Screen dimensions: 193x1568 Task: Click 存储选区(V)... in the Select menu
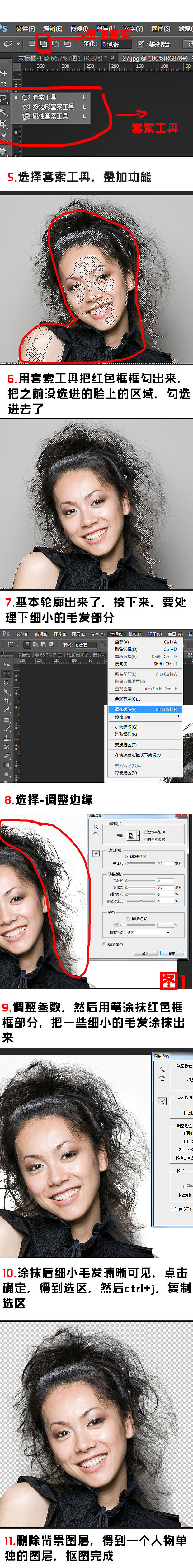click(146, 772)
